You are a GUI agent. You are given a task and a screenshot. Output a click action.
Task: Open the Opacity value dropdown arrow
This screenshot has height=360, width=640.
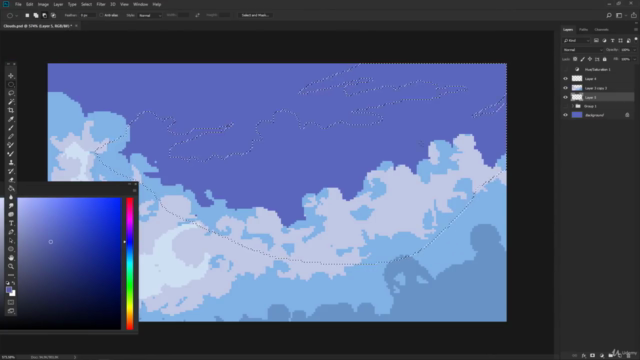635,50
